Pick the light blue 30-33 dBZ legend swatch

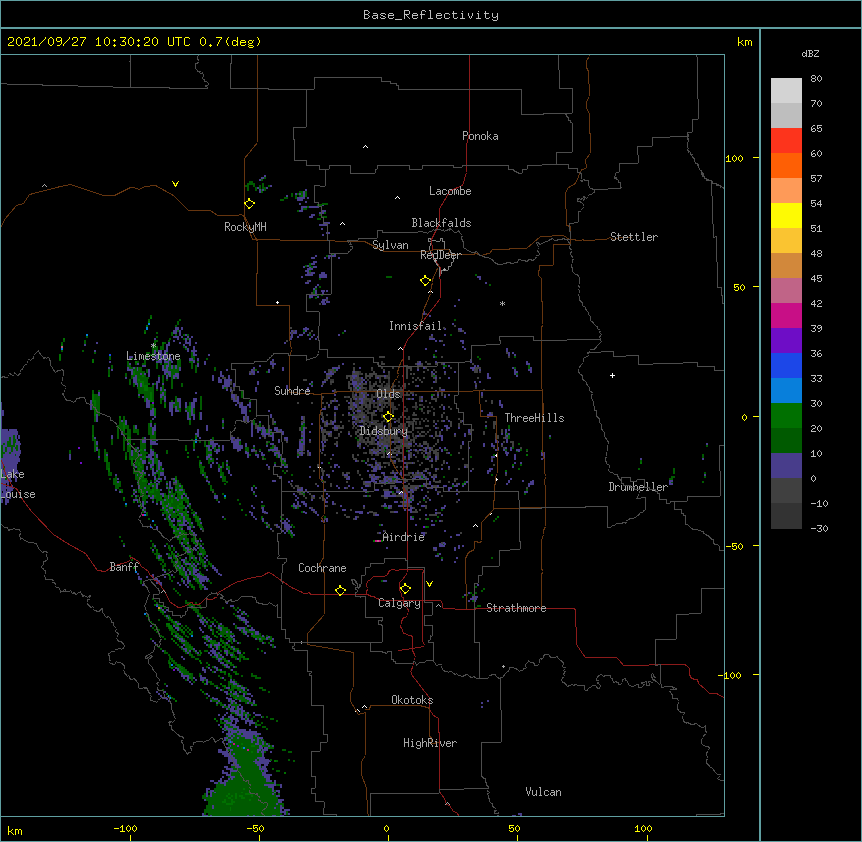tap(786, 391)
